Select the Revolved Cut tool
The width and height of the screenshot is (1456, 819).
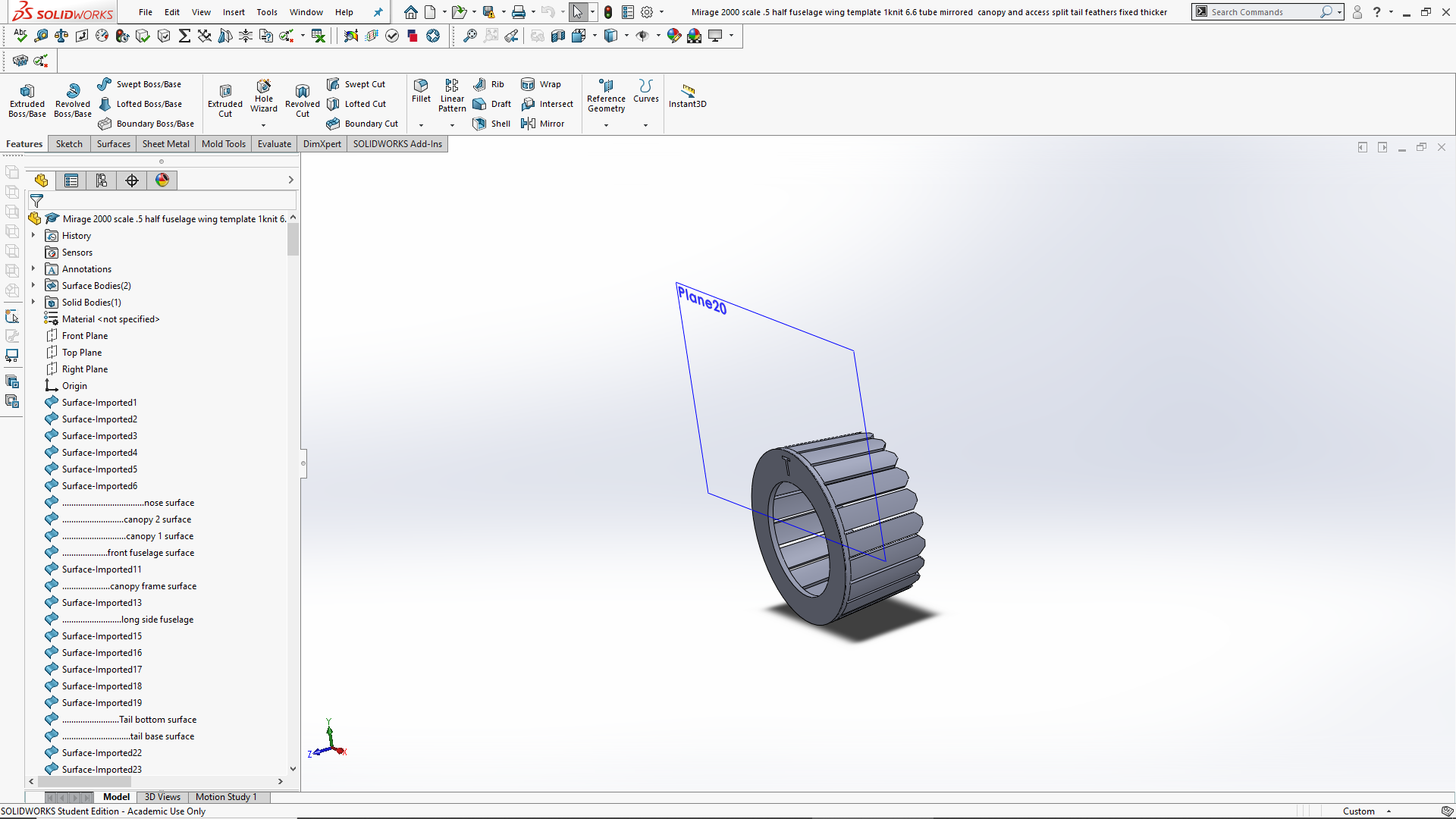click(x=303, y=100)
